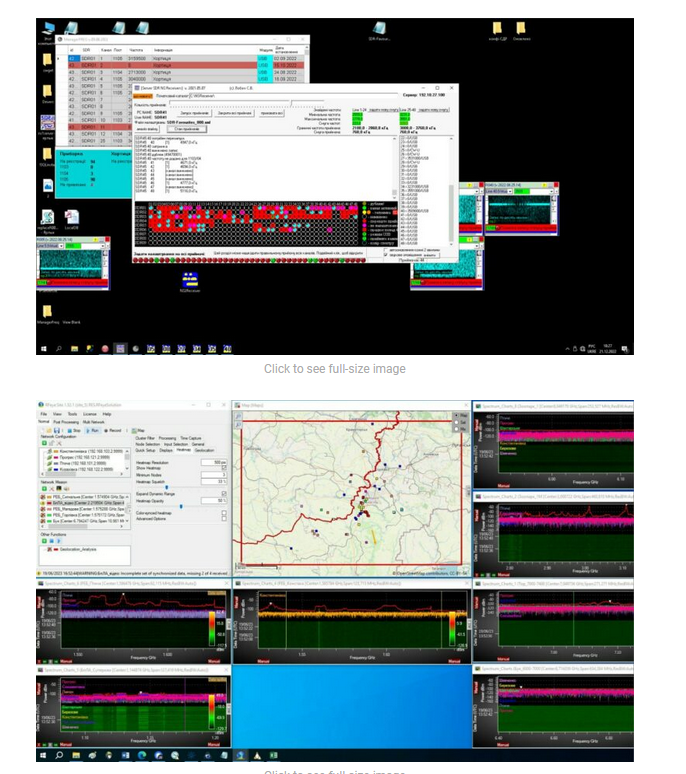Image resolution: width=686 pixels, height=774 pixels.
Task: Open the NGReceiver desktop icon
Action: point(190,280)
